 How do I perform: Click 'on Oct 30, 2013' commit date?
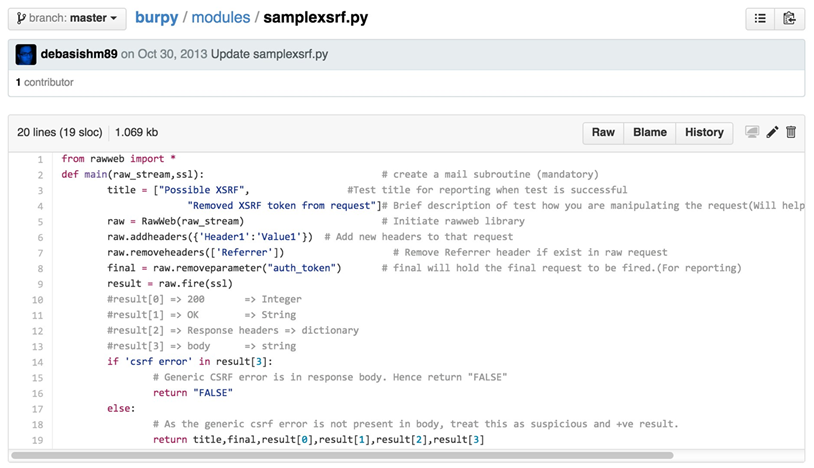coord(164,54)
